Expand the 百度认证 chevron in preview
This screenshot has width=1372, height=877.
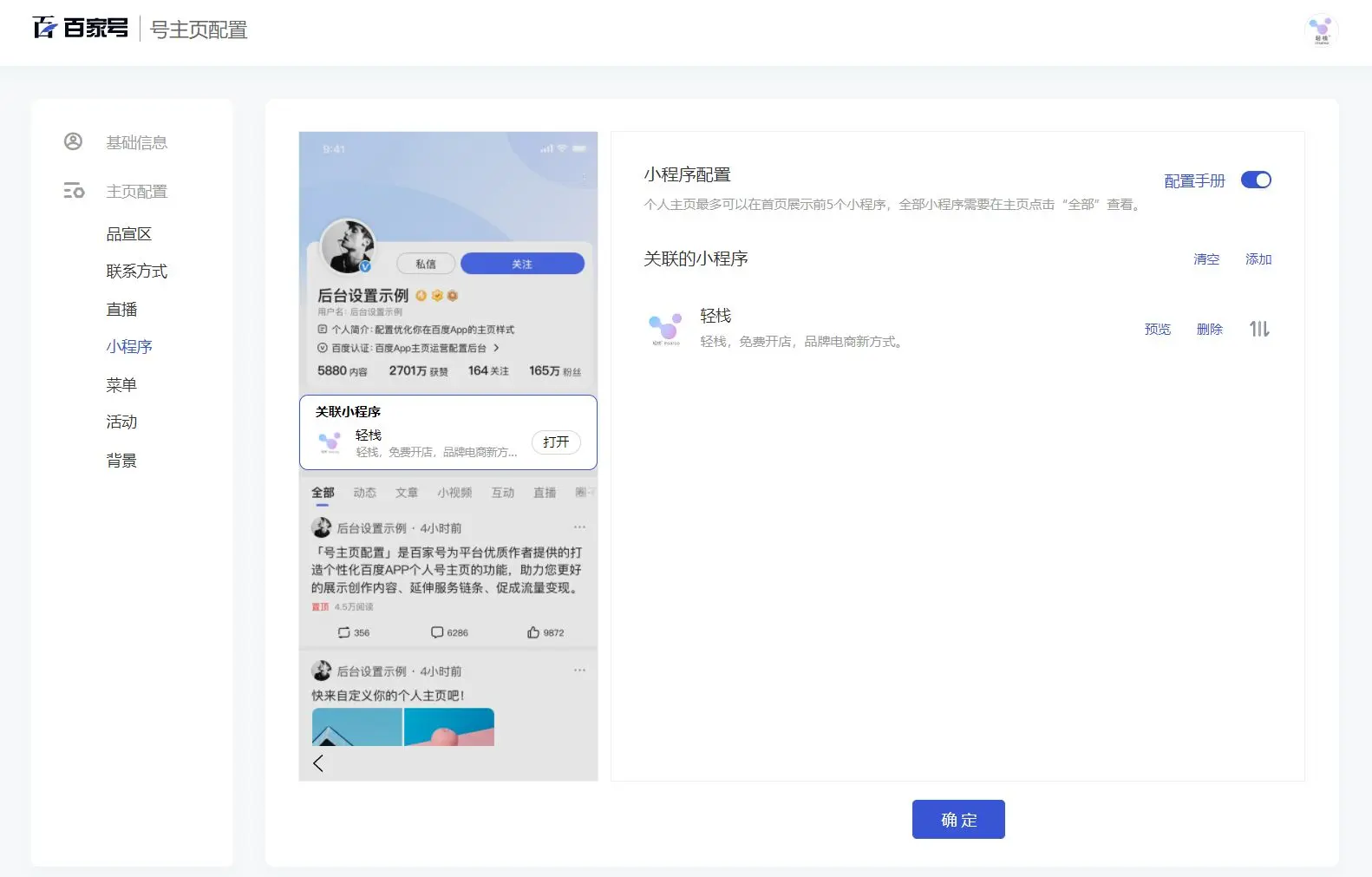click(496, 348)
